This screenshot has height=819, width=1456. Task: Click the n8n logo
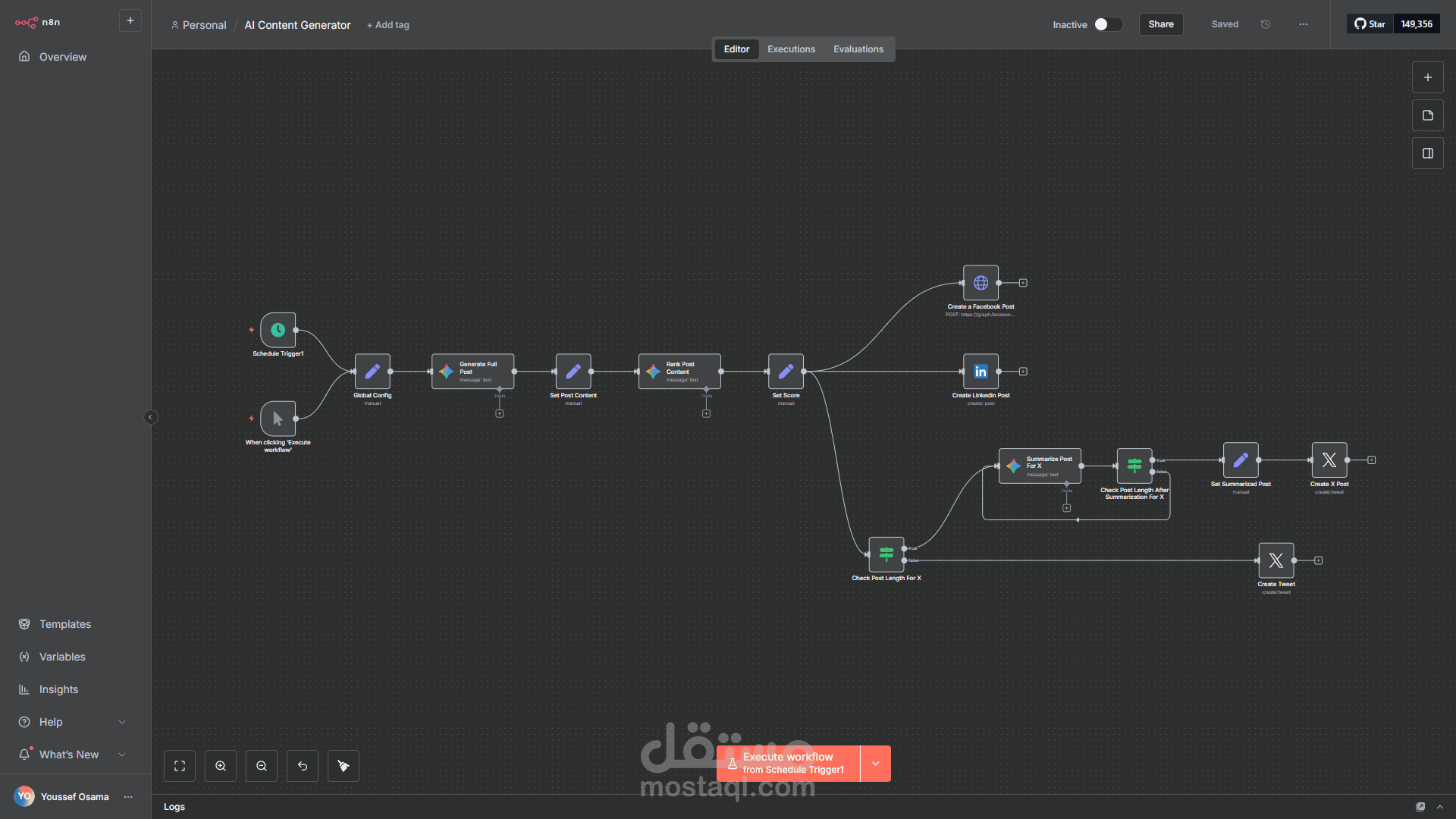click(38, 22)
